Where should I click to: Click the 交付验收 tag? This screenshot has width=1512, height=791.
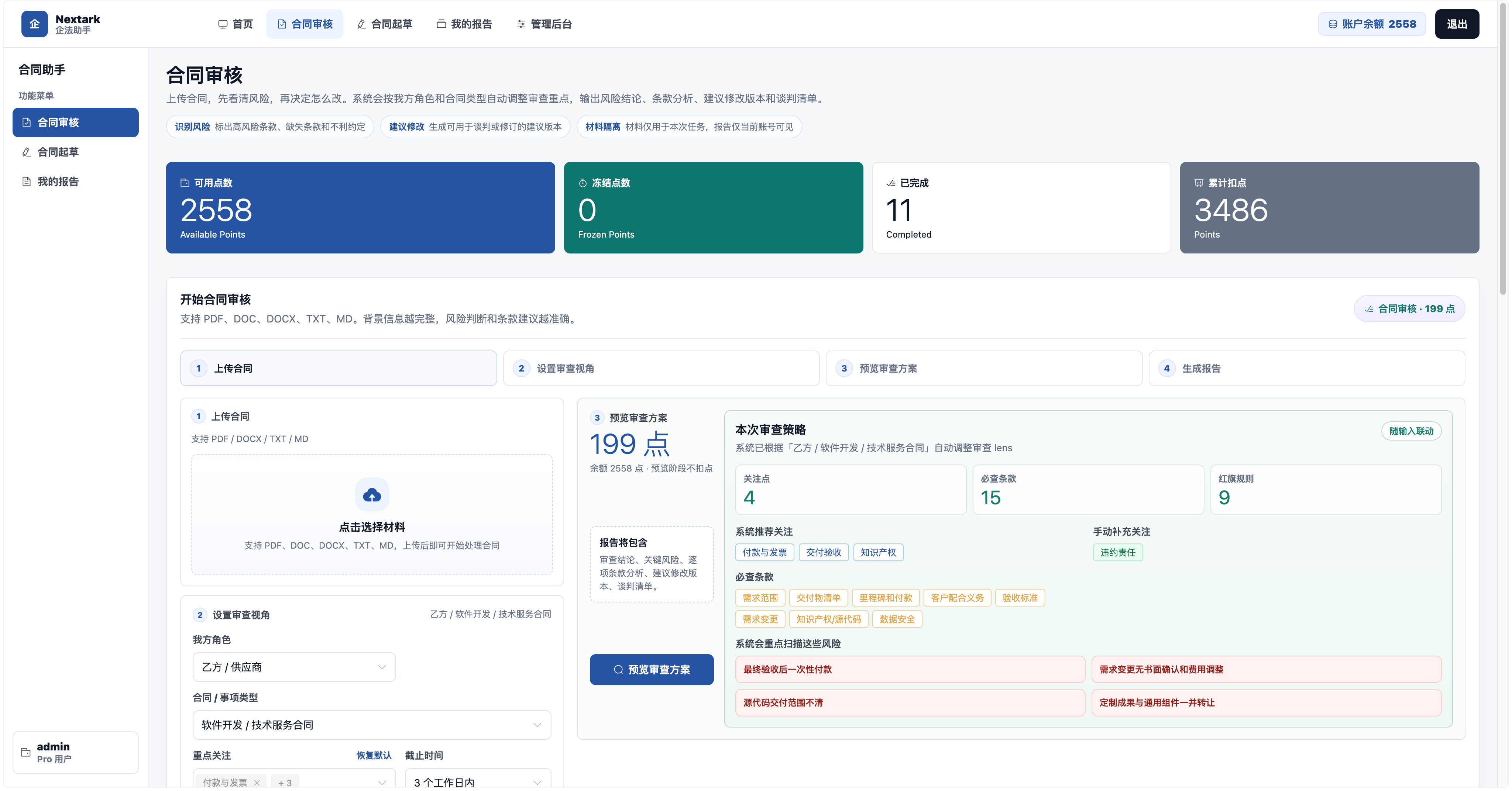click(823, 553)
